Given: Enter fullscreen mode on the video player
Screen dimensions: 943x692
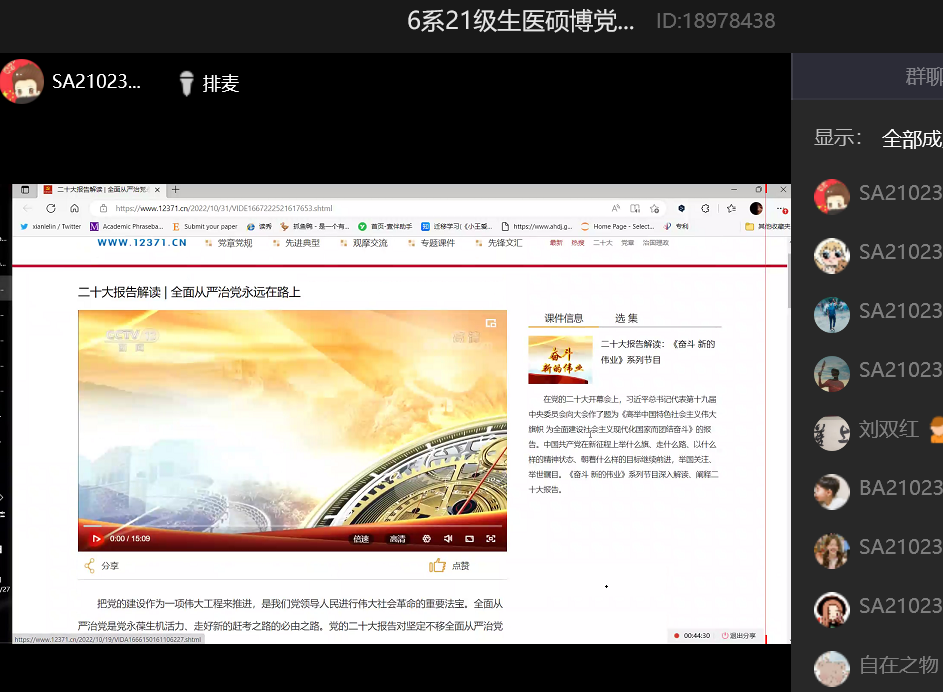Looking at the screenshot, I should point(491,539).
